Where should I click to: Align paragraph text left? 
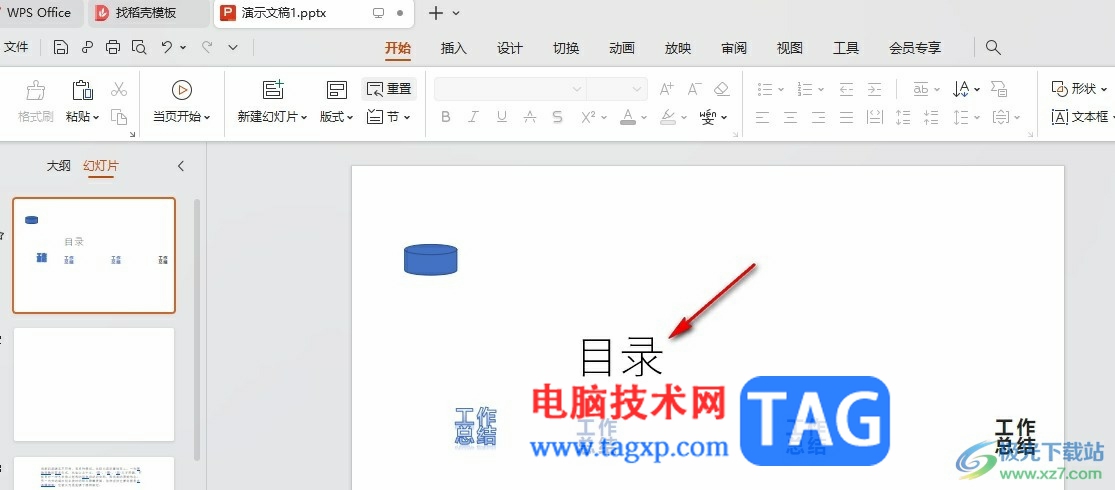tap(762, 117)
